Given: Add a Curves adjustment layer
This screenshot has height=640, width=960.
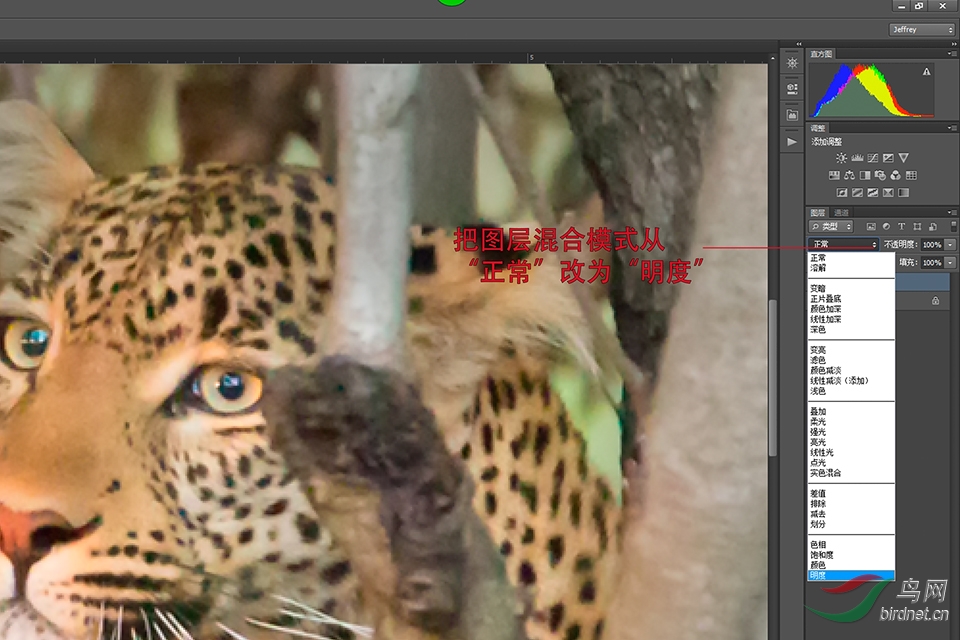Looking at the screenshot, I should coord(873,158).
